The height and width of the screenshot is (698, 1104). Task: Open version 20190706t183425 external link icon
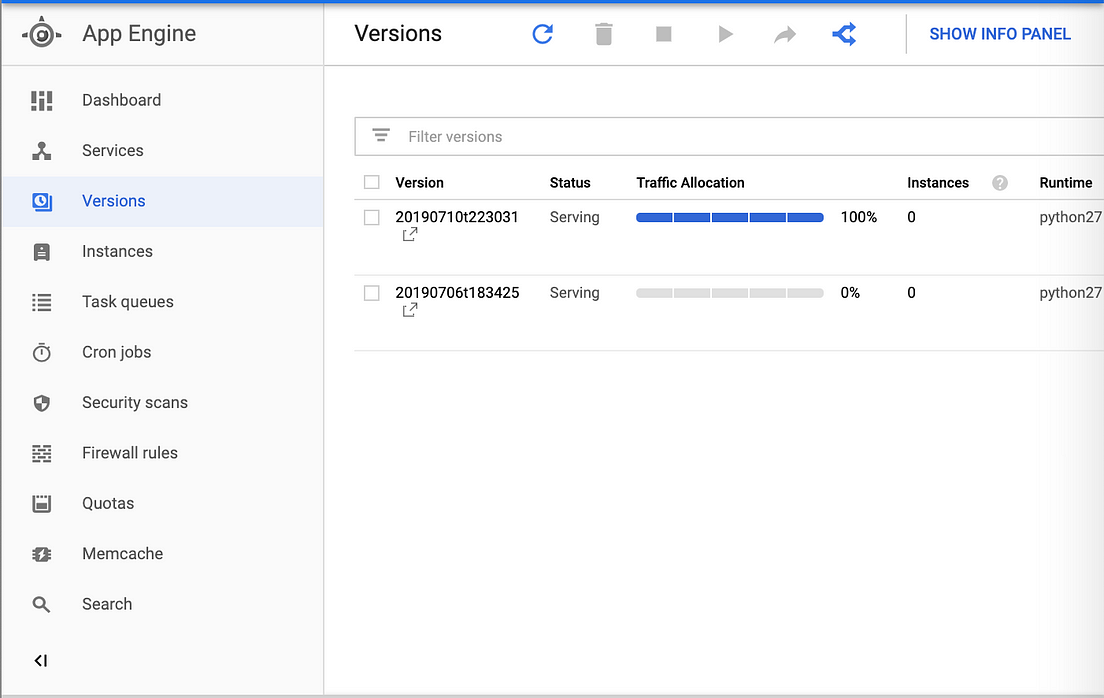(410, 310)
